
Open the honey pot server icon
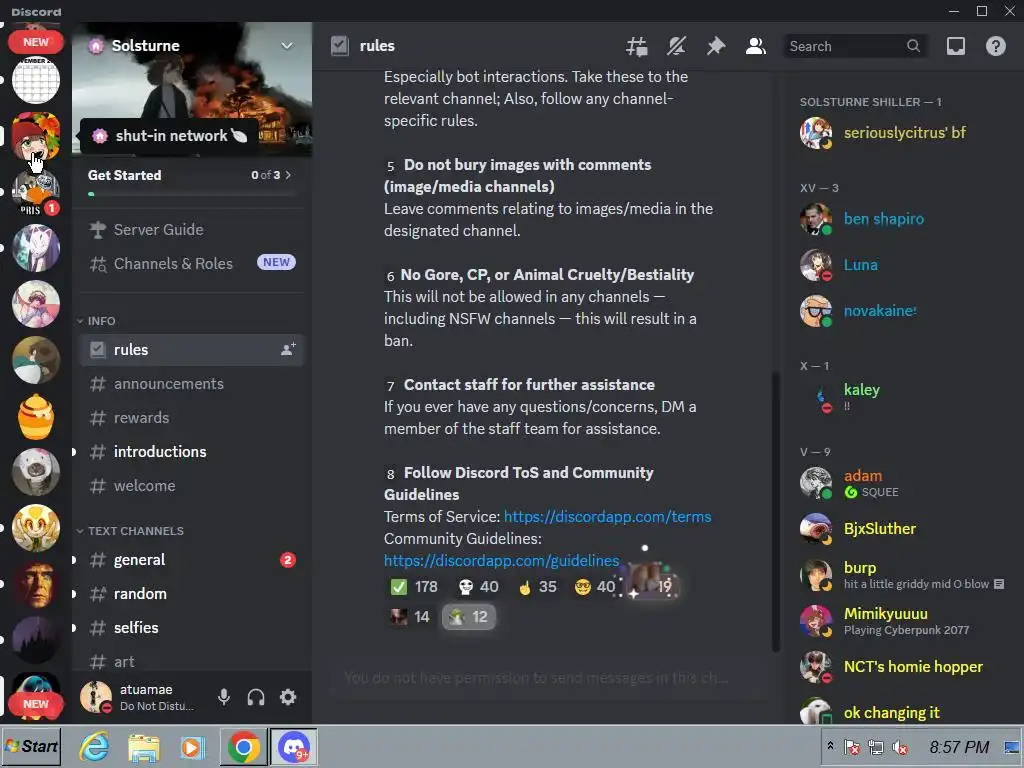pyautogui.click(x=36, y=416)
